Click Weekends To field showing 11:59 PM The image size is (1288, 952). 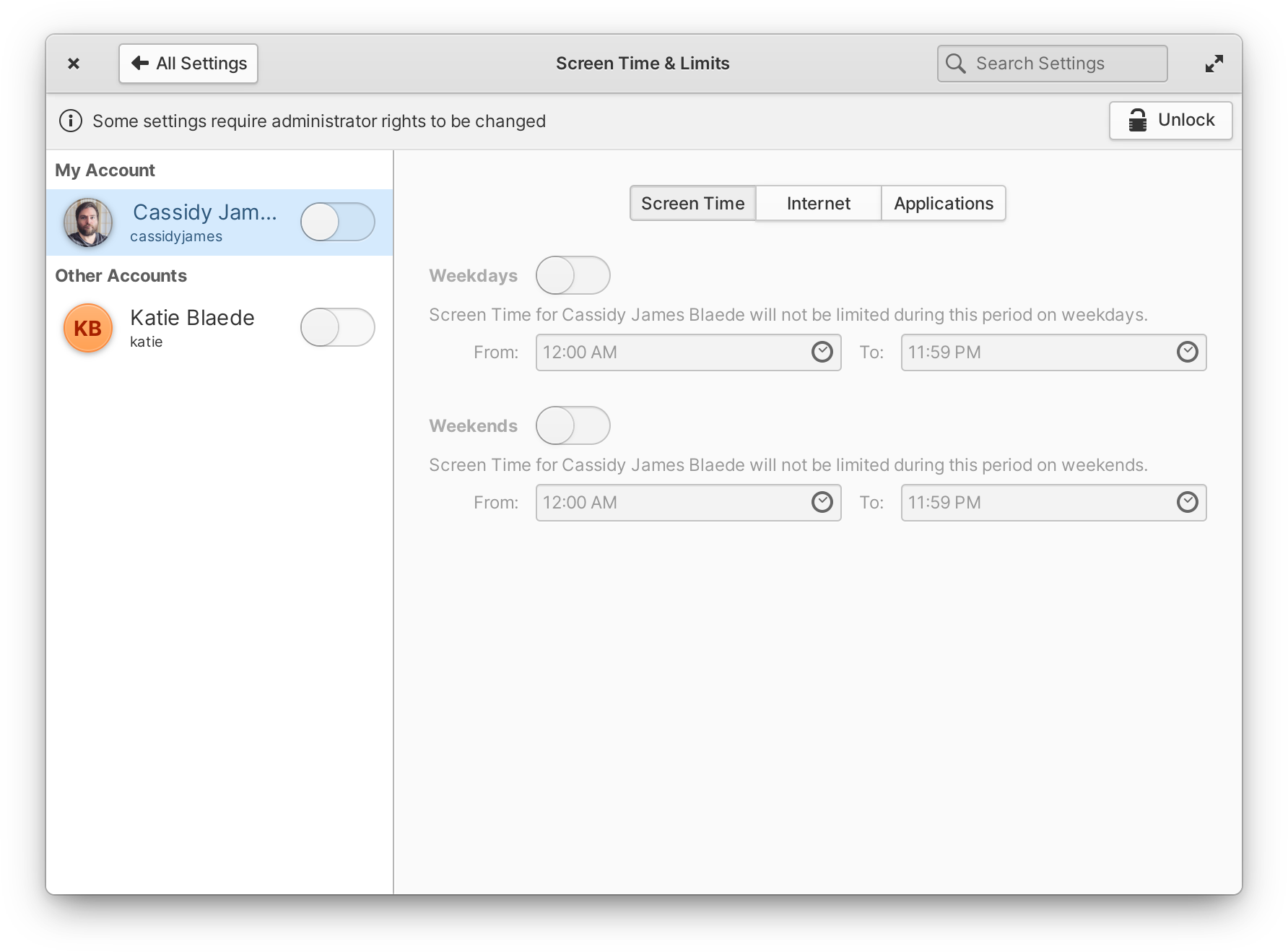click(x=1054, y=503)
